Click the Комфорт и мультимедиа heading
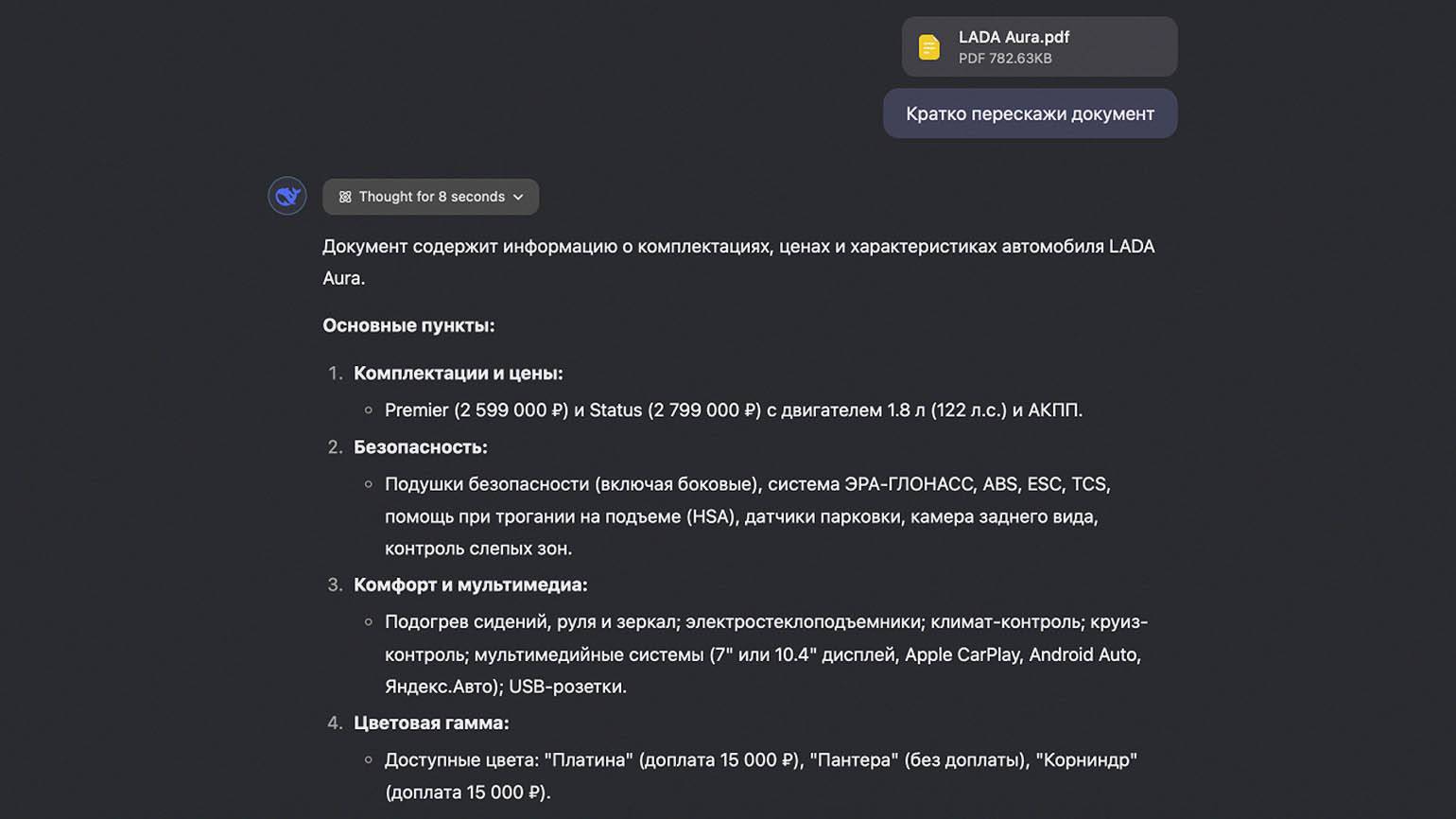 click(x=471, y=585)
